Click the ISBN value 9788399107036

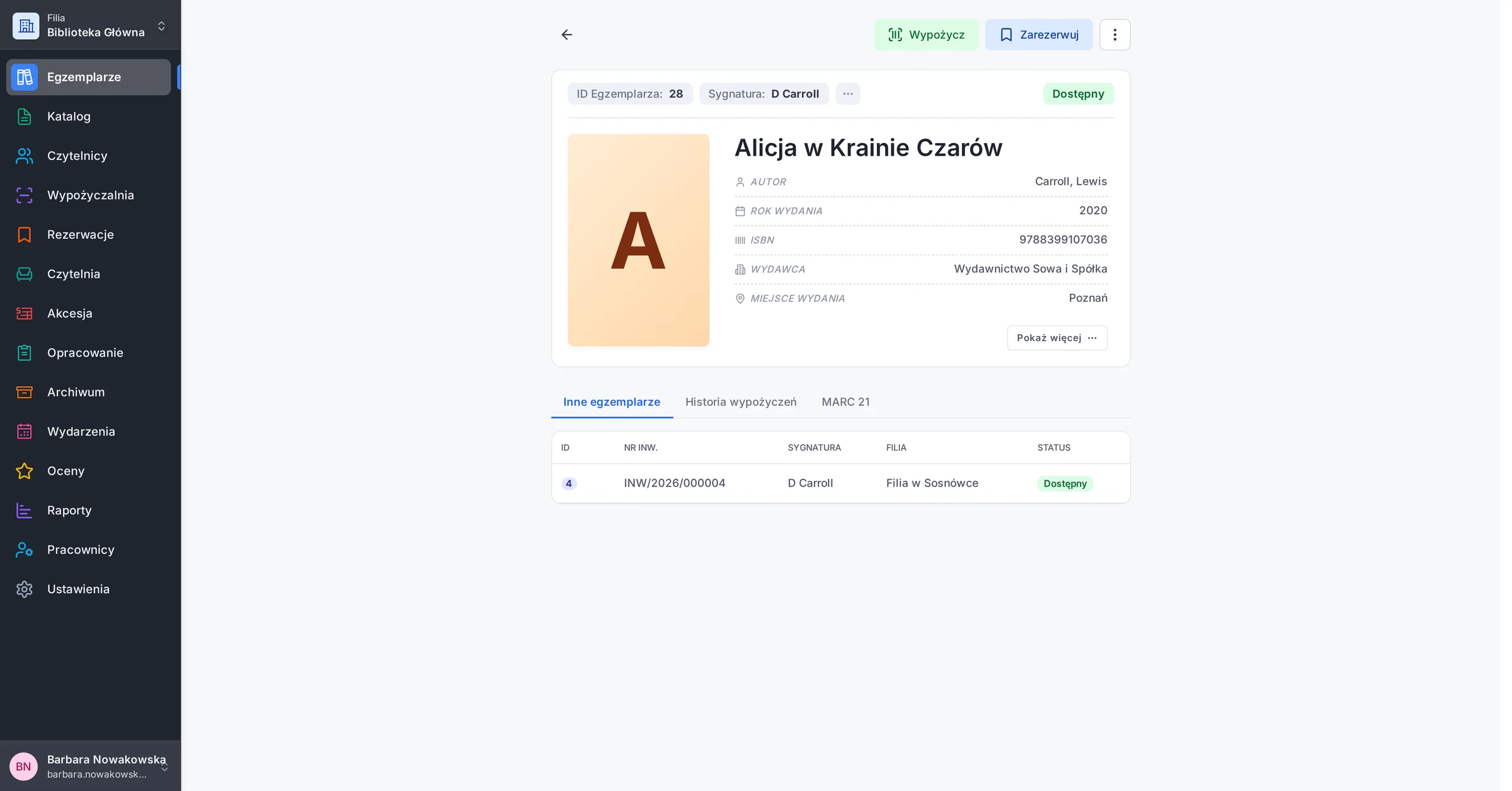pos(1063,240)
